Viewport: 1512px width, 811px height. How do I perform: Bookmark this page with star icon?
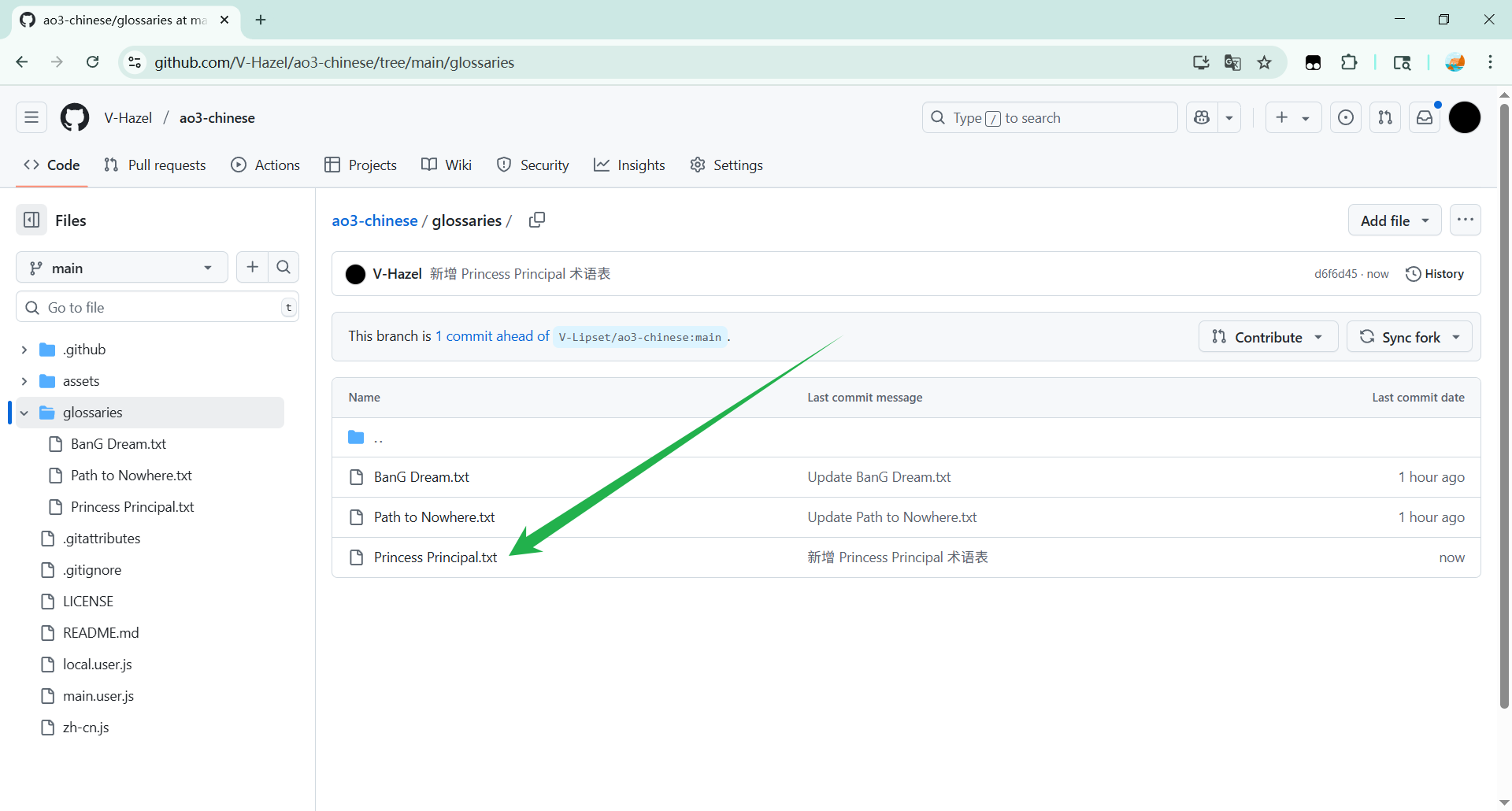click(x=1265, y=63)
